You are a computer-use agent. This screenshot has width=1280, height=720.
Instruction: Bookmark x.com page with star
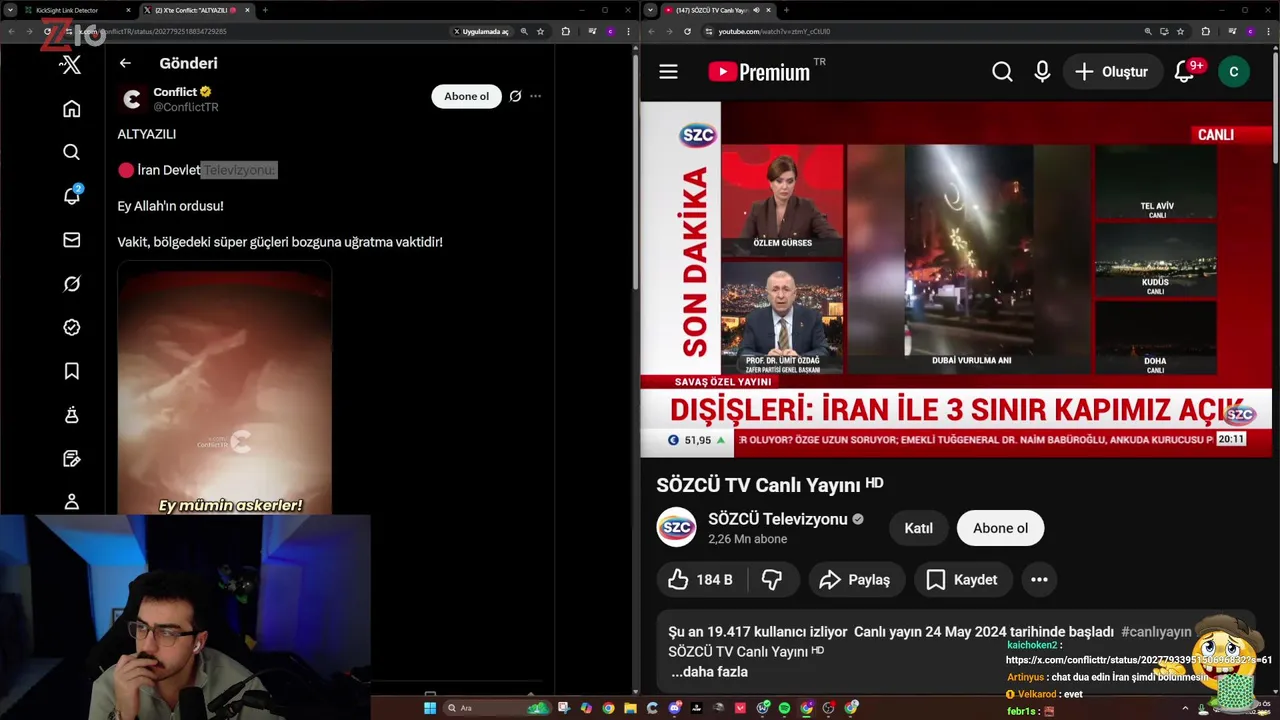pyautogui.click(x=540, y=31)
